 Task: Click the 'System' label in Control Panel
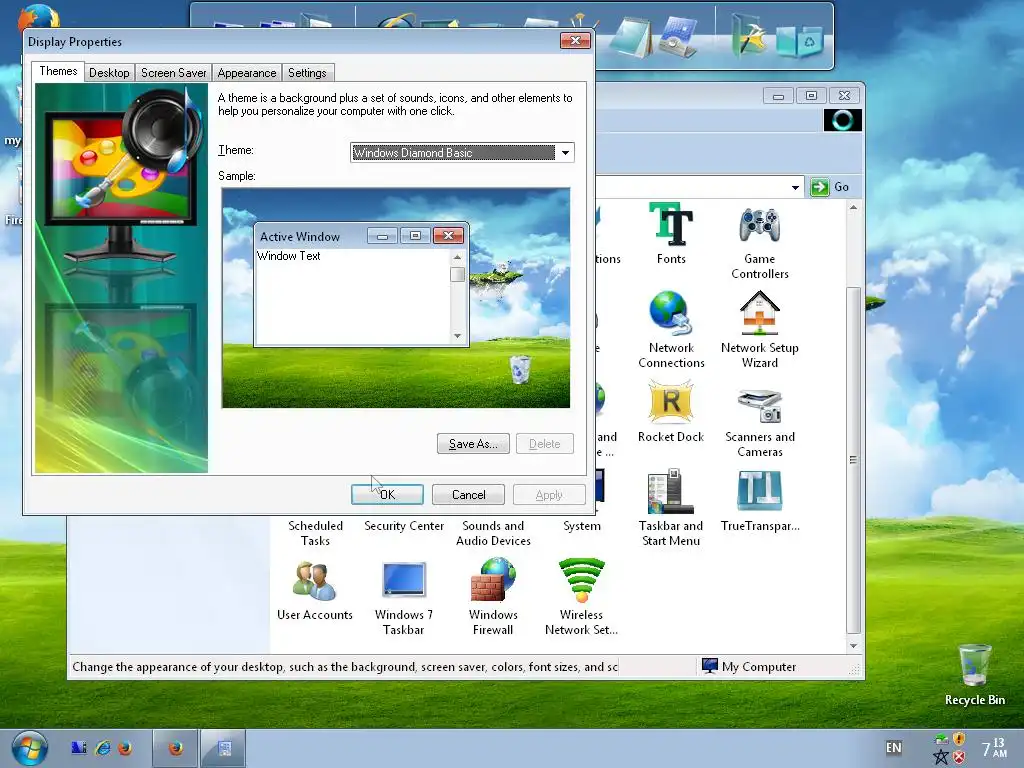581,526
